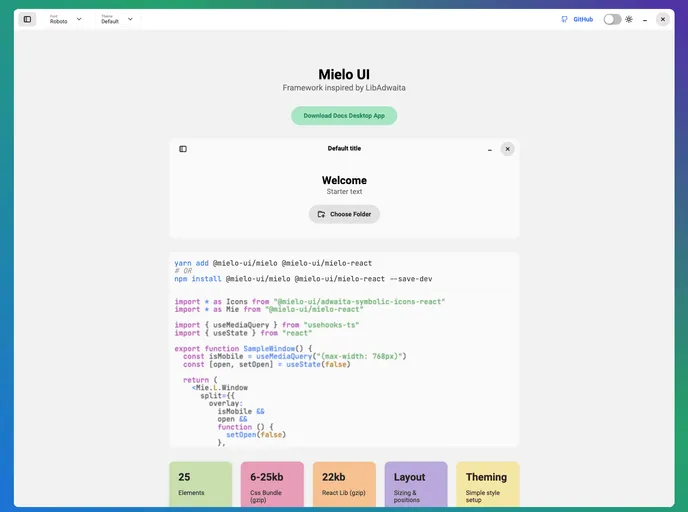Click the yarn add command line

pos(273,263)
